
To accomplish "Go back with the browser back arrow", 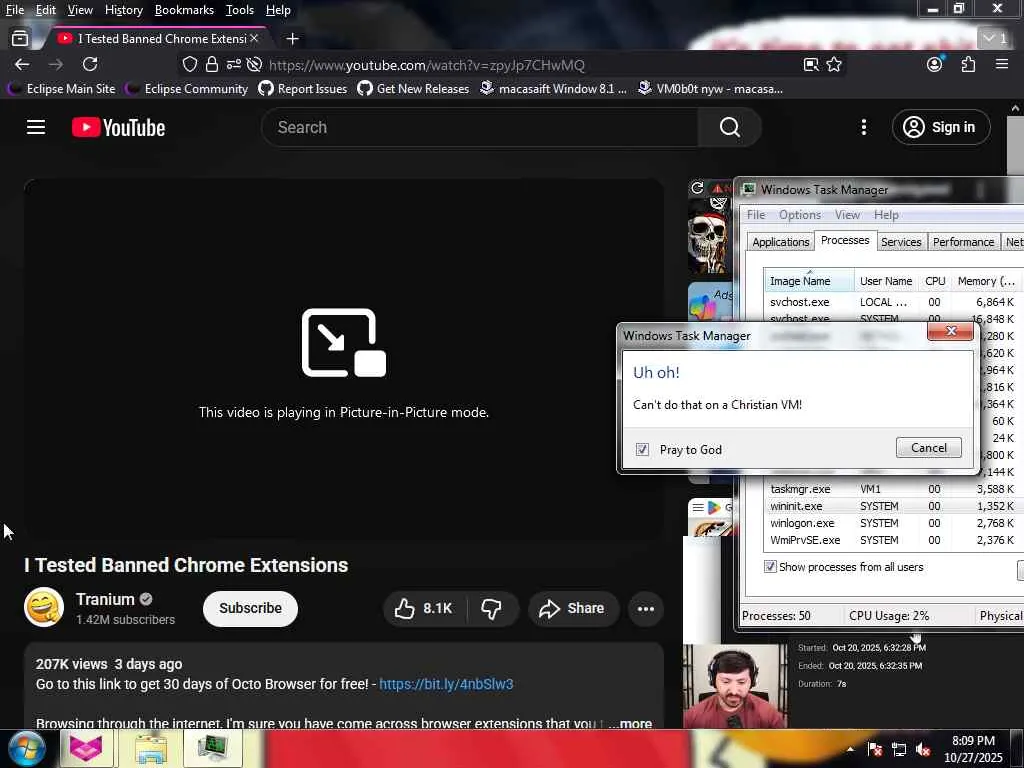I will click(x=22, y=64).
